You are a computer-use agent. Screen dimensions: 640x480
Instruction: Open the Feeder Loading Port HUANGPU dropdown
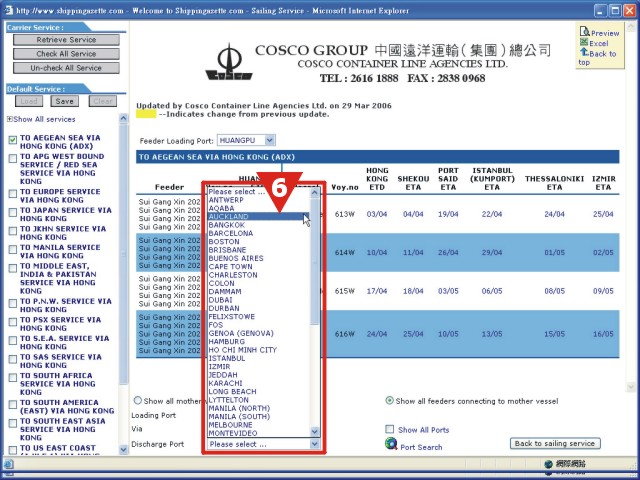click(x=269, y=140)
